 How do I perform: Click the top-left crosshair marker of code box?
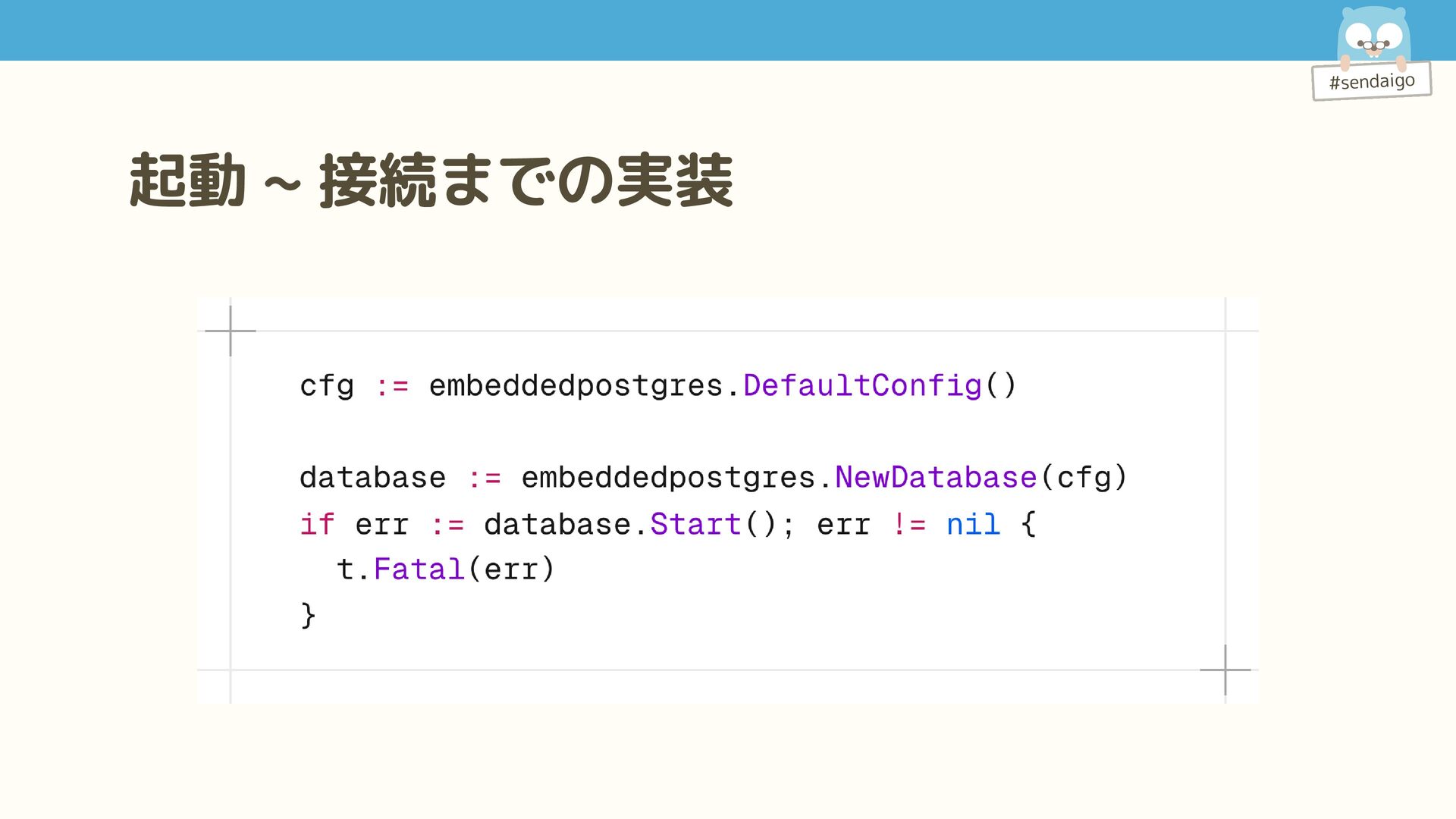pyautogui.click(x=231, y=331)
